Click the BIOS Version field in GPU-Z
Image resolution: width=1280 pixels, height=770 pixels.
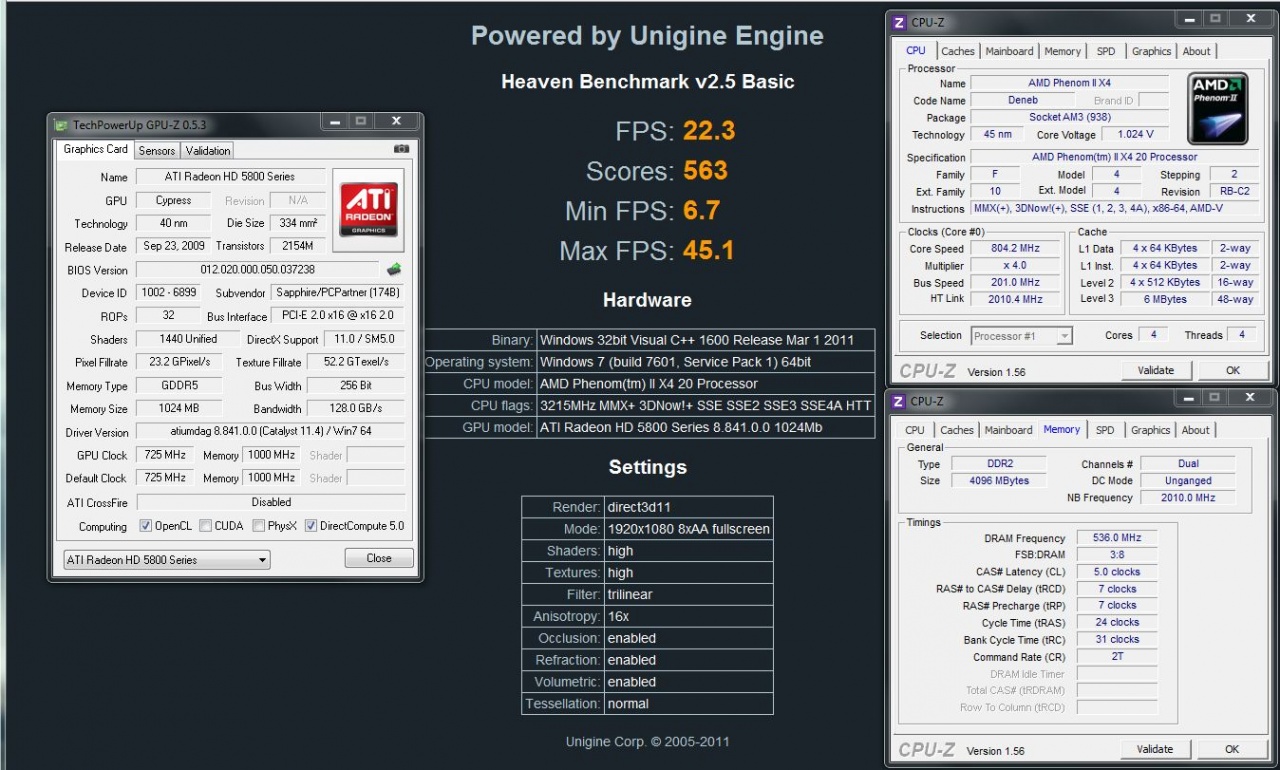click(258, 269)
